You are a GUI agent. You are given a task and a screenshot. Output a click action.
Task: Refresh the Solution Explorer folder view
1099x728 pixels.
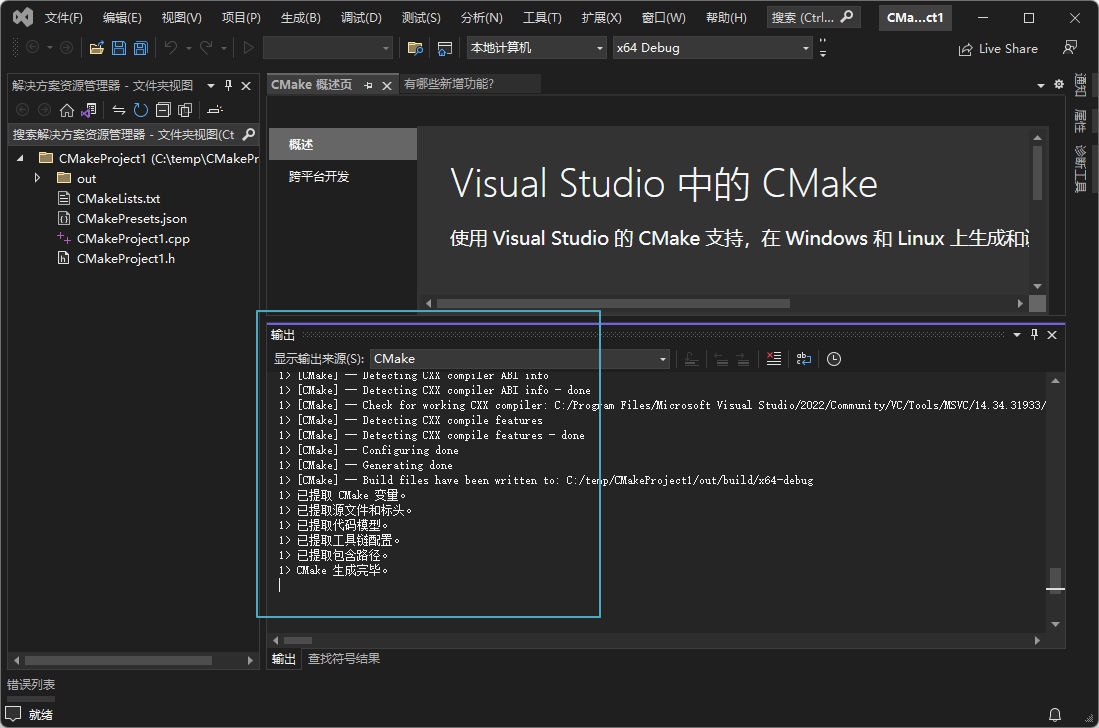140,110
